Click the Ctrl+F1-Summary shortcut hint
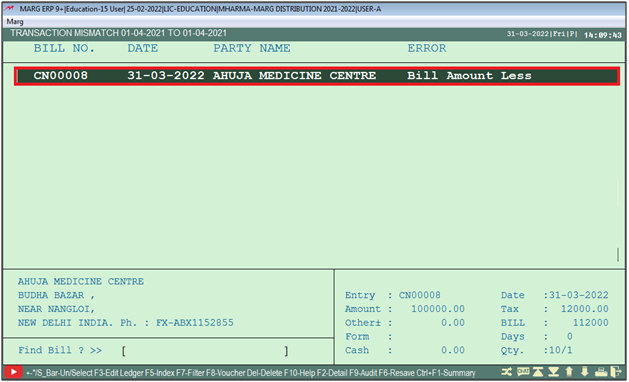The width and height of the screenshot is (629, 382). pos(446,373)
